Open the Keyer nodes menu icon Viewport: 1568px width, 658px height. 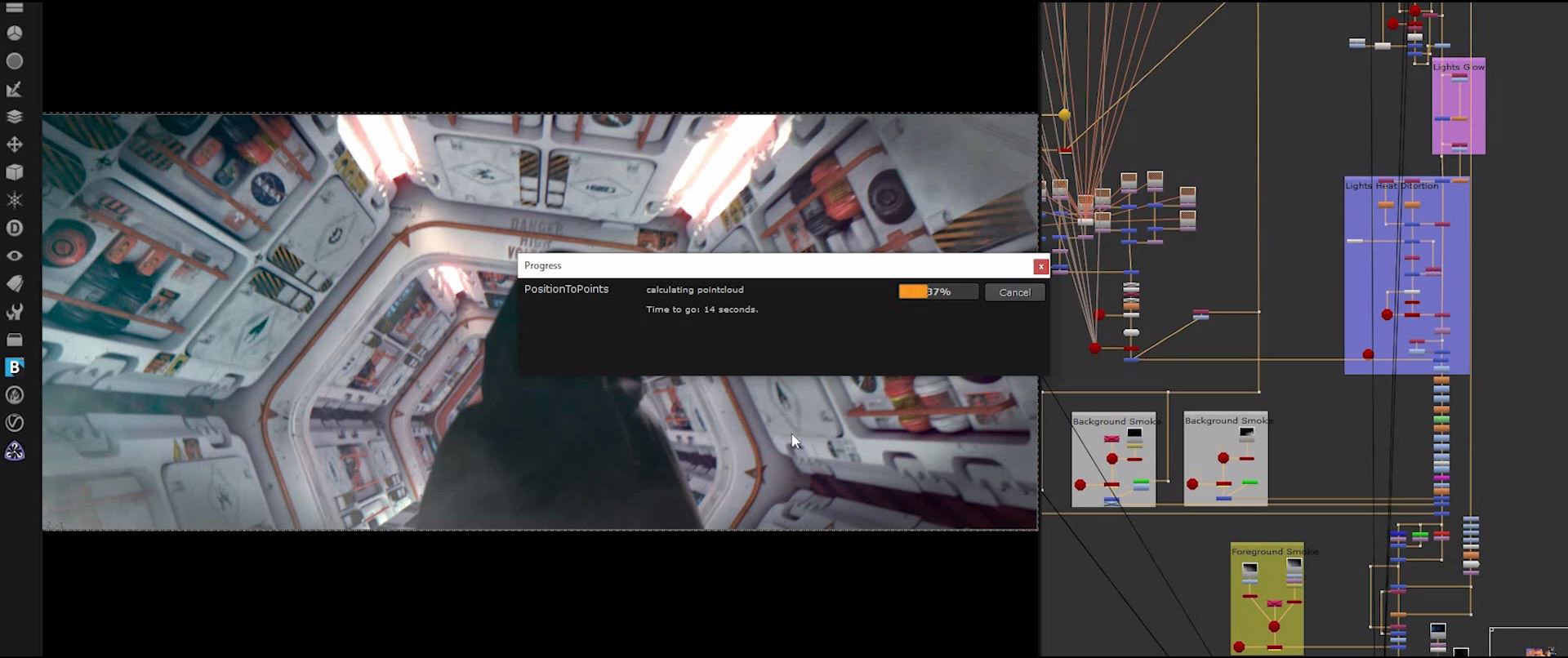coord(15,89)
